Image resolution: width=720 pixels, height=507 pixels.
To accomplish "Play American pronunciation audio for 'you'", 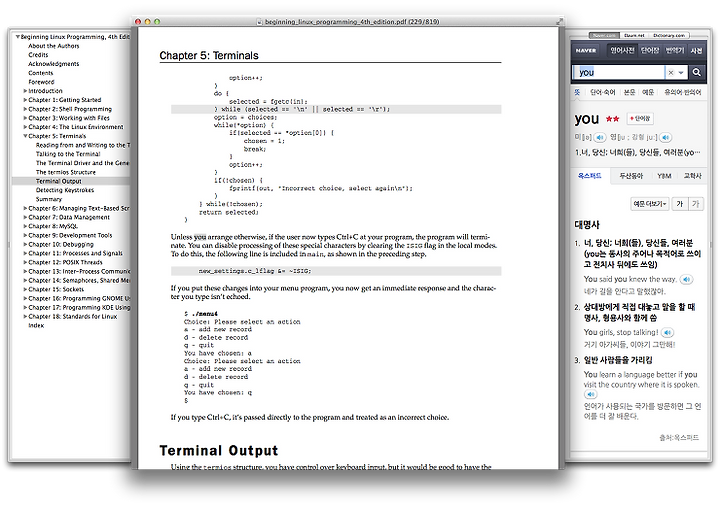I will pyautogui.click(x=600, y=137).
